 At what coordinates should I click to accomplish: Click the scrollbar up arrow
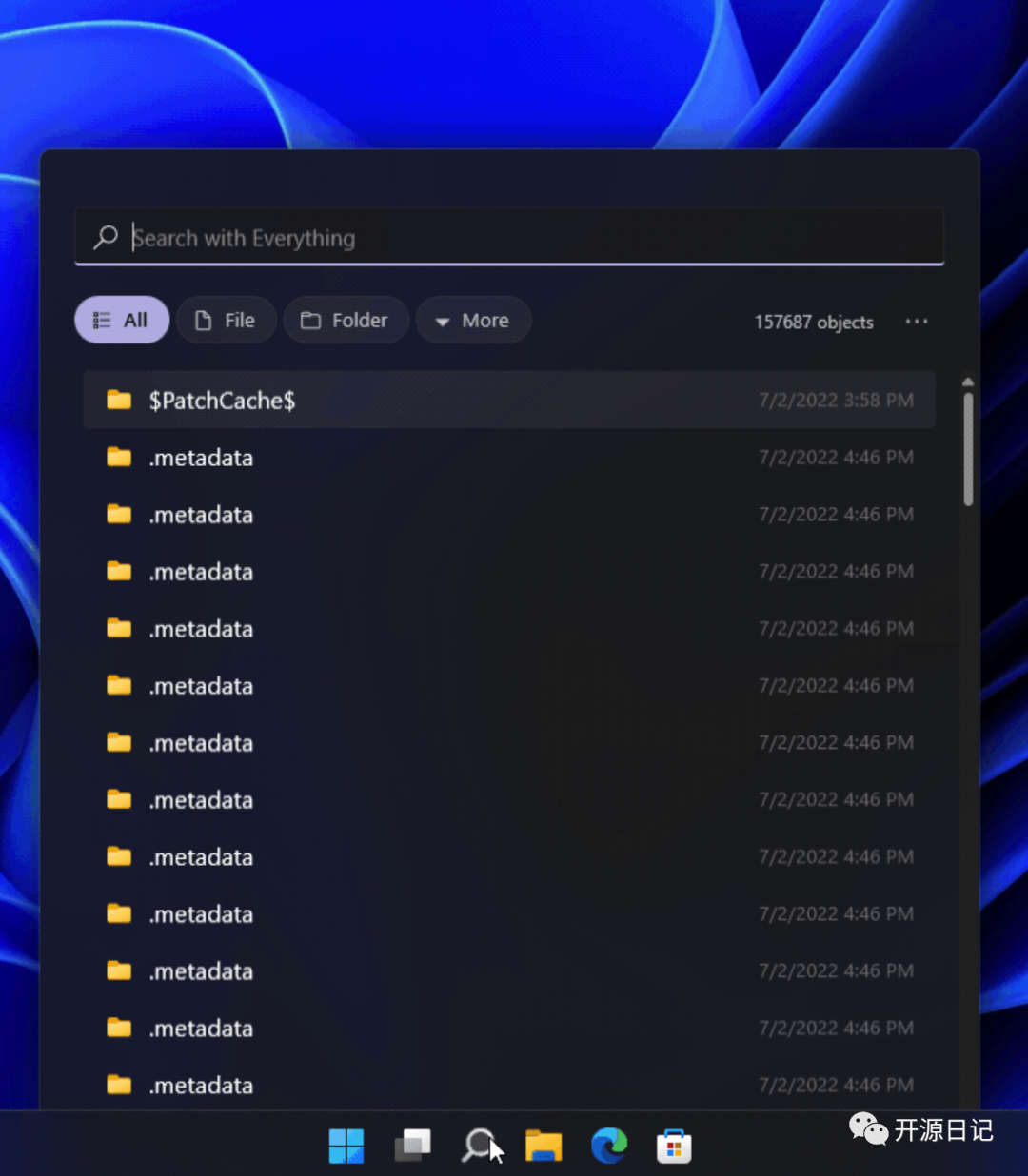(x=968, y=382)
